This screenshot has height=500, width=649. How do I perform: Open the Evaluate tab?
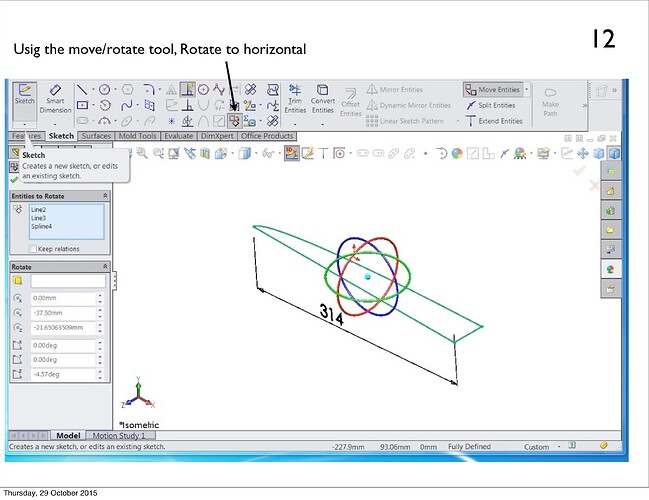click(x=178, y=136)
